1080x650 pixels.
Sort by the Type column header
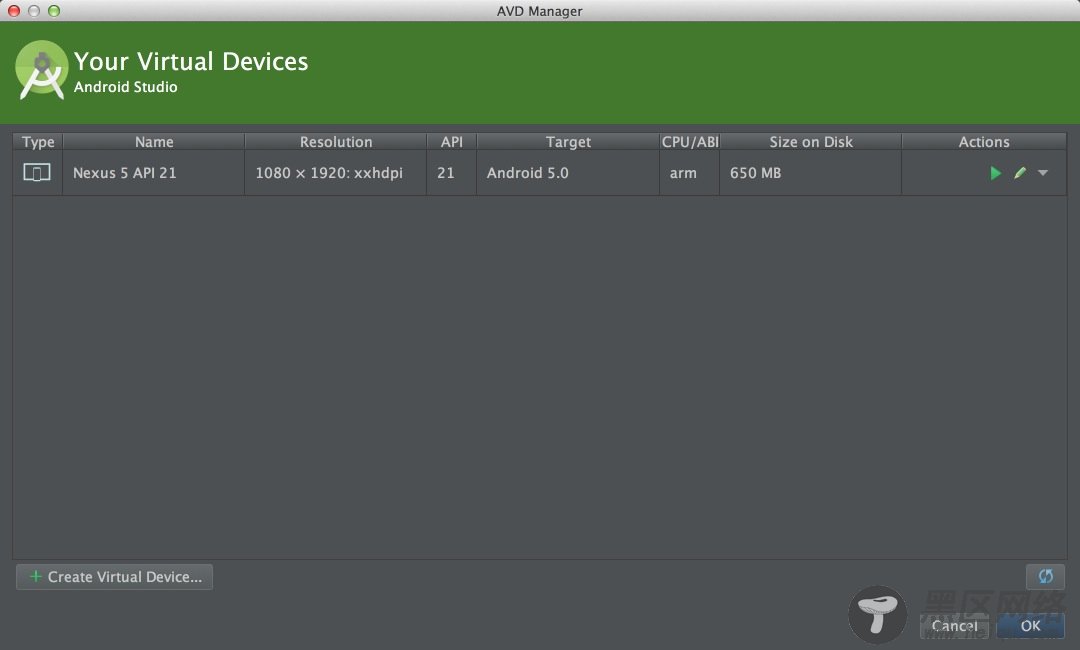point(38,142)
